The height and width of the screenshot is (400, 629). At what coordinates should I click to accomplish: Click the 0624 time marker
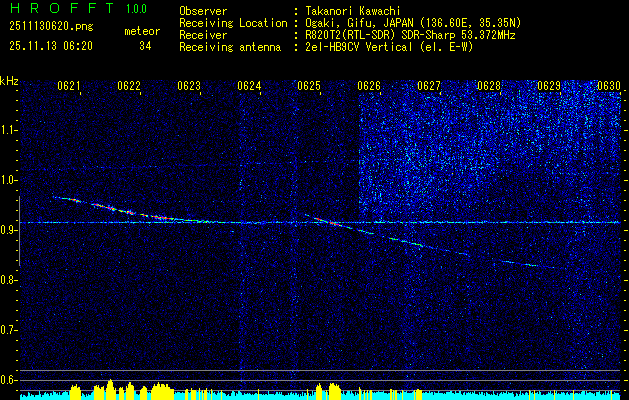(x=249, y=86)
